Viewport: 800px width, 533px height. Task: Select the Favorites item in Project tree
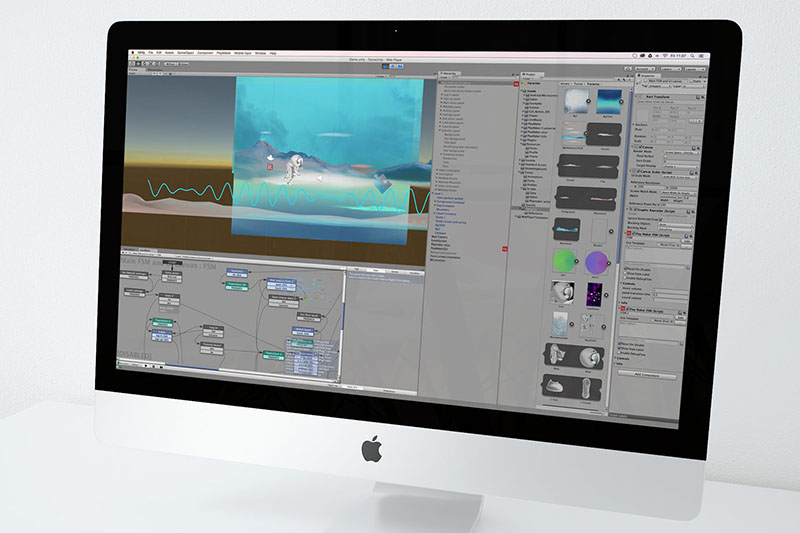(x=532, y=83)
